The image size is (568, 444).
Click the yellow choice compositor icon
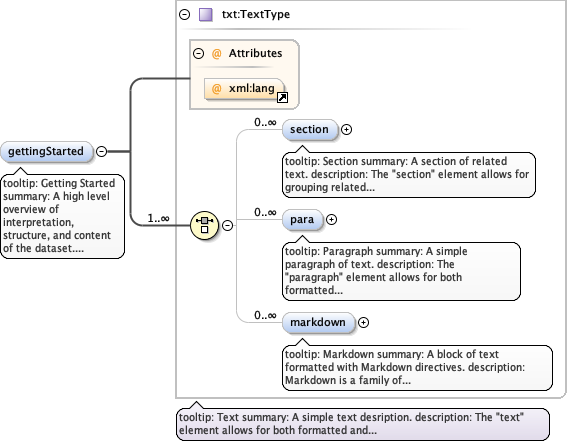204,225
